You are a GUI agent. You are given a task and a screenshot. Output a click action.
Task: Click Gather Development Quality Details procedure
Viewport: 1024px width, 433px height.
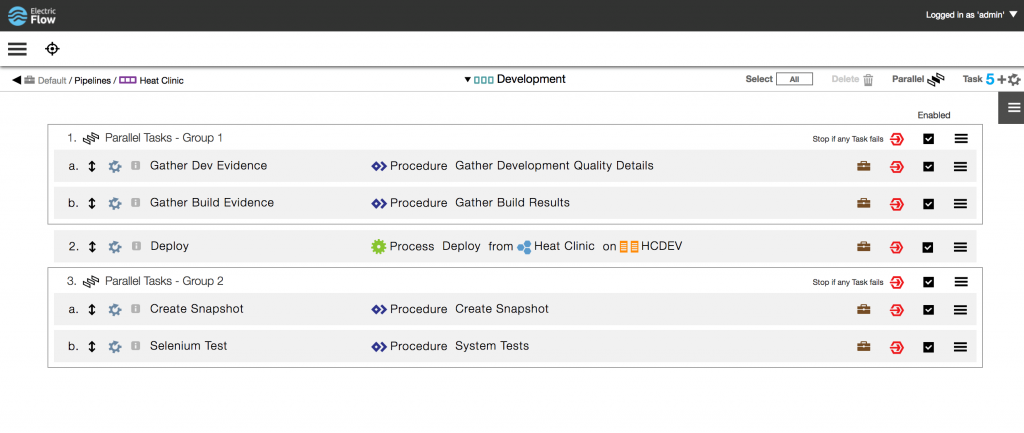554,166
